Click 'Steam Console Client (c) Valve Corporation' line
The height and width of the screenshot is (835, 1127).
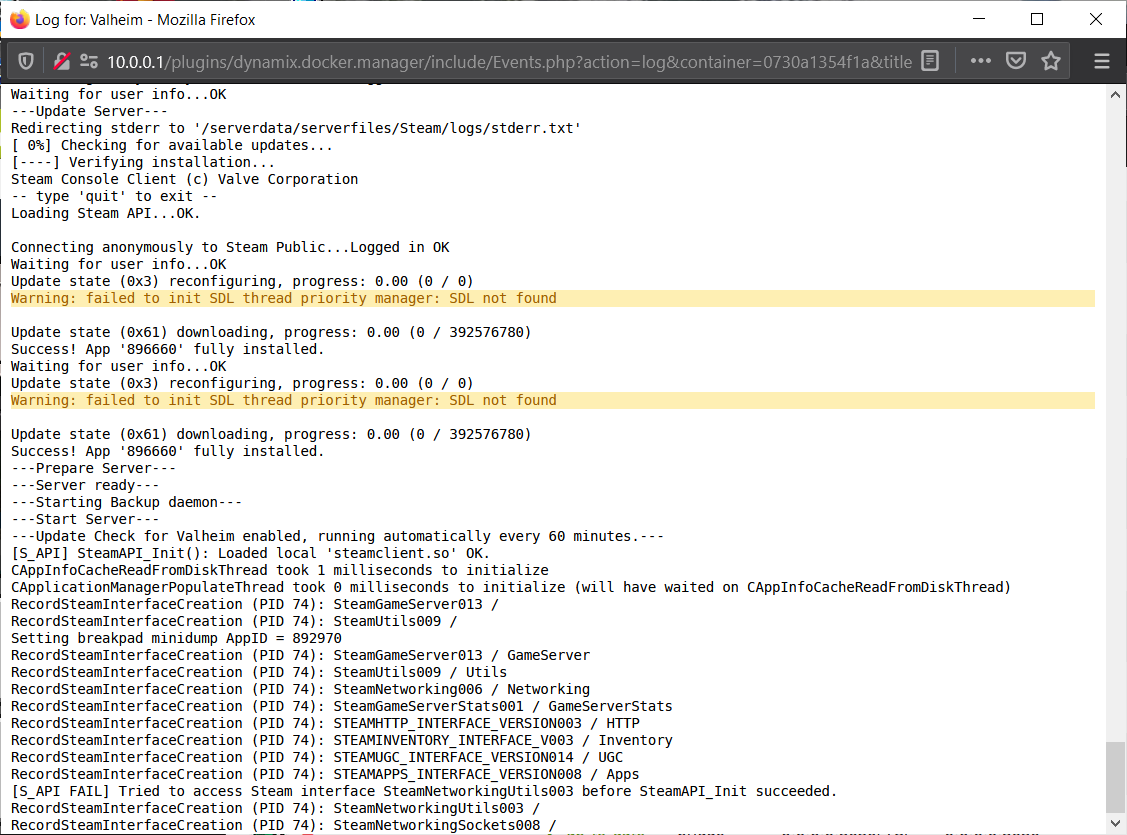pyautogui.click(x=184, y=180)
